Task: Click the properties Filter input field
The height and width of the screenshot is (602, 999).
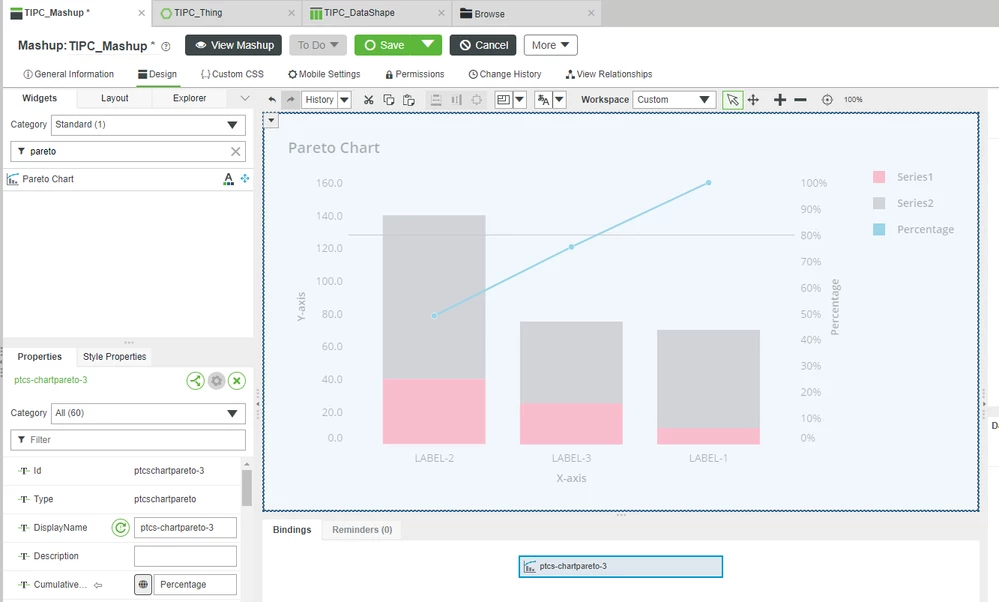Action: (128, 440)
